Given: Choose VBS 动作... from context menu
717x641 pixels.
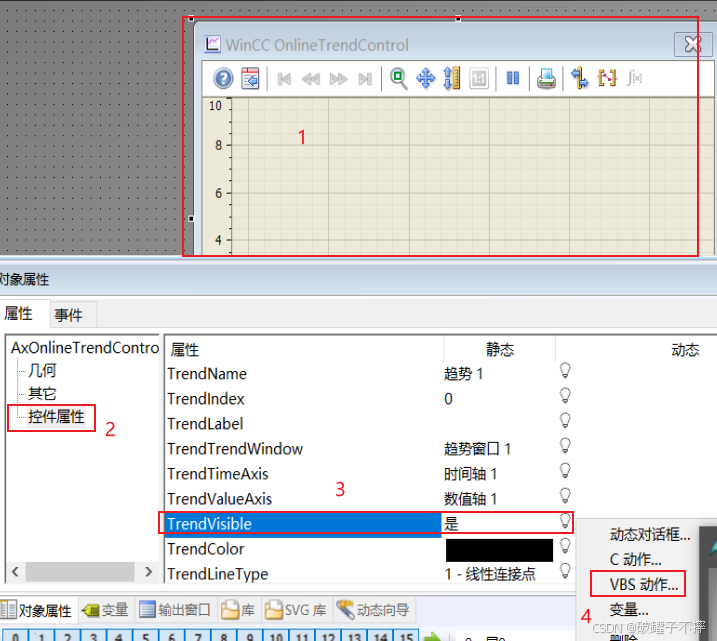Looking at the screenshot, I should [x=644, y=584].
